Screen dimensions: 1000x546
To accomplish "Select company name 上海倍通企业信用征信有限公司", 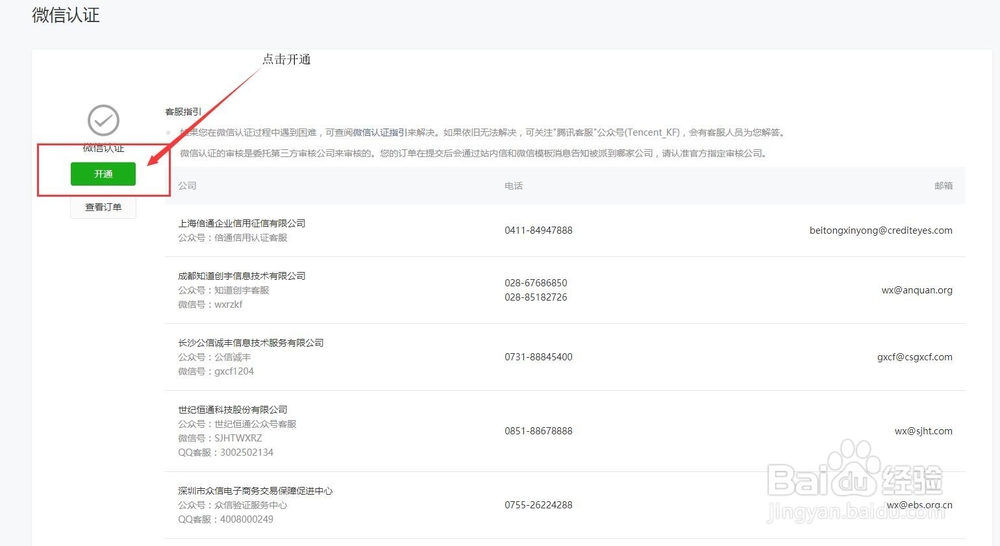I will click(x=242, y=223).
